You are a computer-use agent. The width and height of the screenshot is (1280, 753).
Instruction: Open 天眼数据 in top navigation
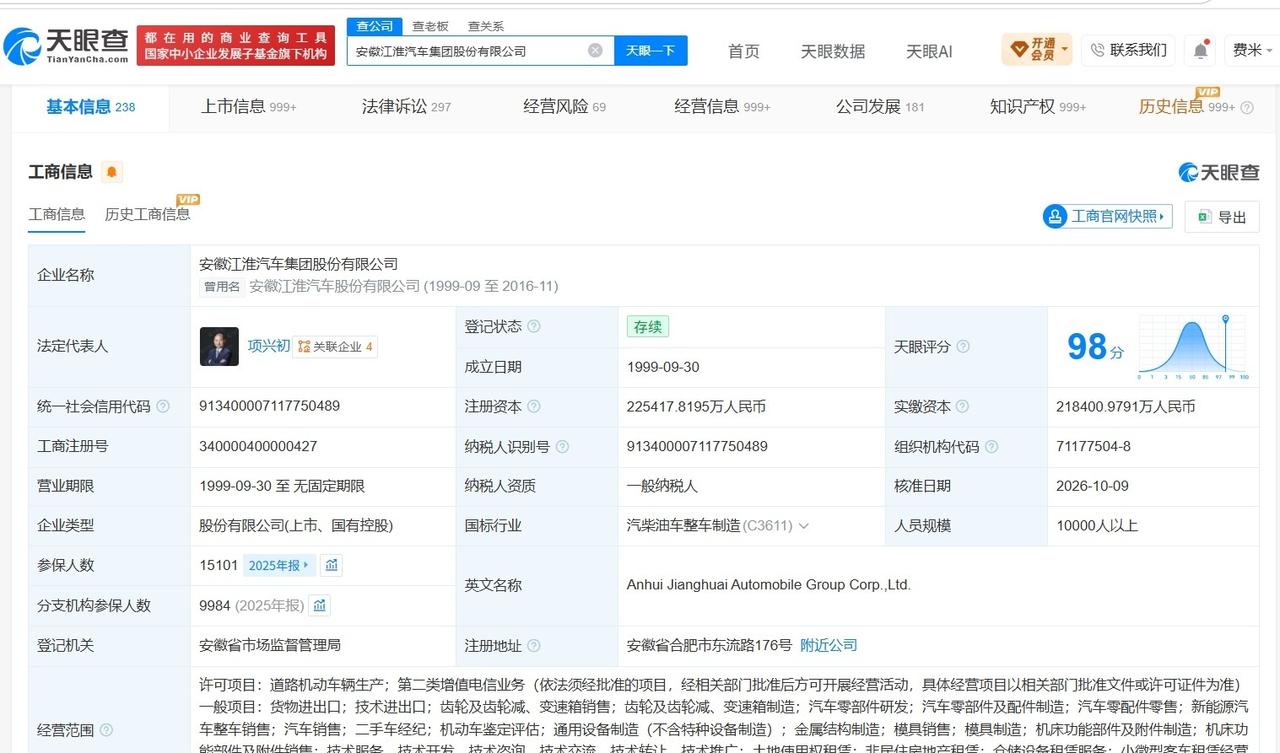tap(833, 51)
